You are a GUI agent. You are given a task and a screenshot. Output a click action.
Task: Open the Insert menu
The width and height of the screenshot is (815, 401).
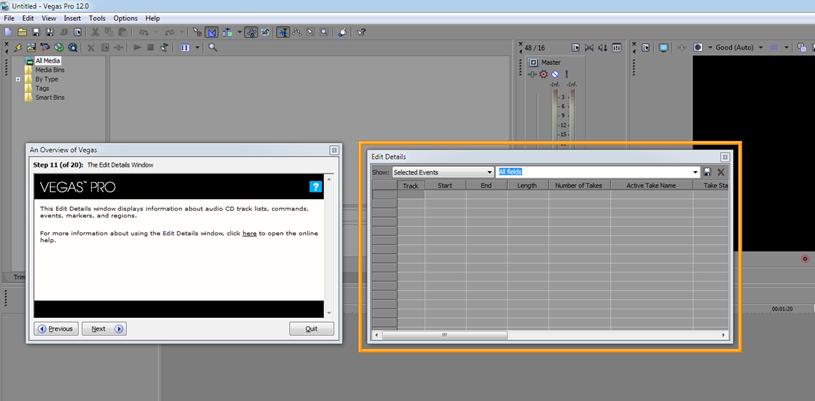72,18
